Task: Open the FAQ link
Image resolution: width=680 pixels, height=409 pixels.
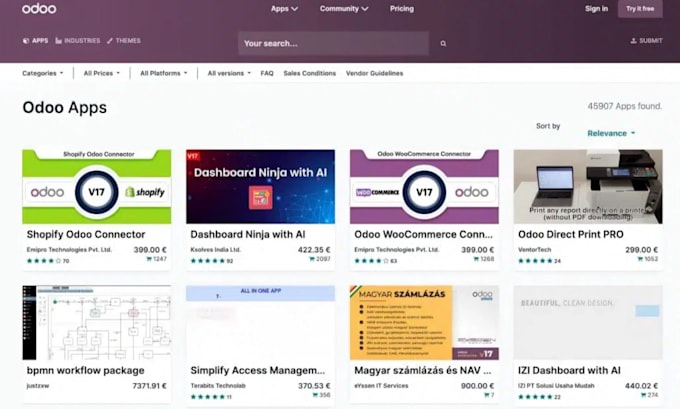Action: pyautogui.click(x=267, y=73)
